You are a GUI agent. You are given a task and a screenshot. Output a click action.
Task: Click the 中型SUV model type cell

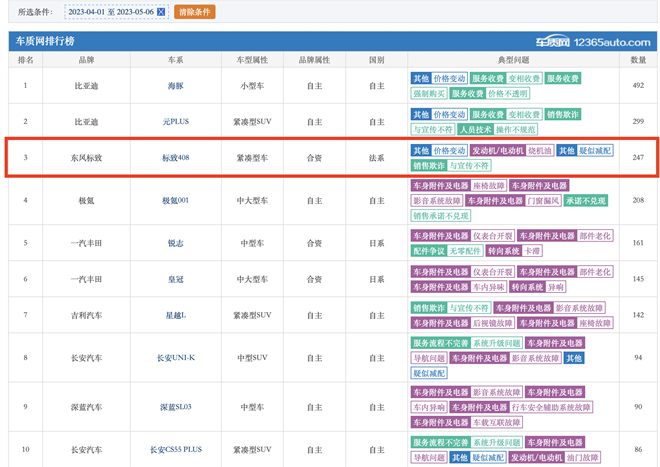click(252, 358)
